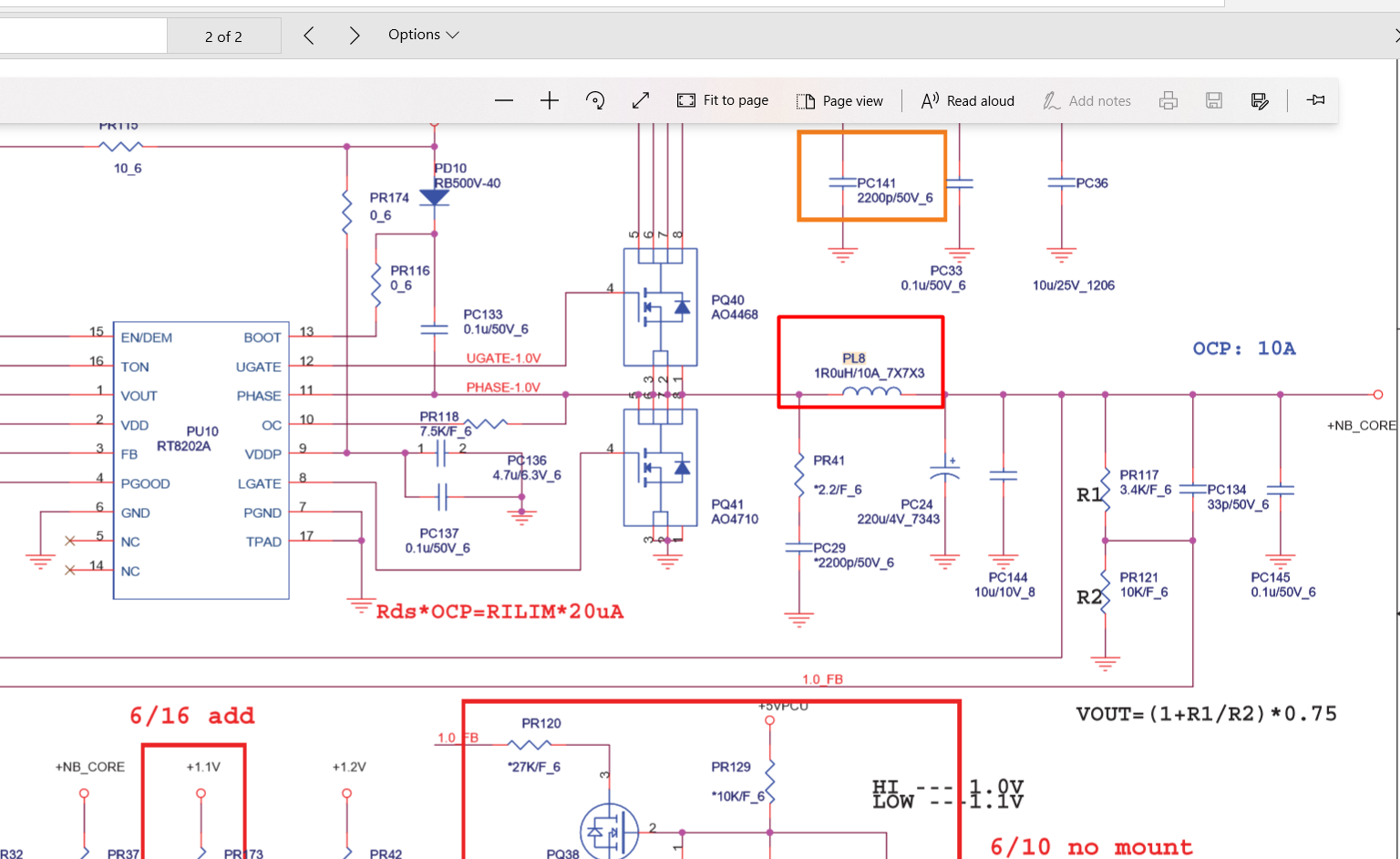Open the Options dropdown menu

423,35
